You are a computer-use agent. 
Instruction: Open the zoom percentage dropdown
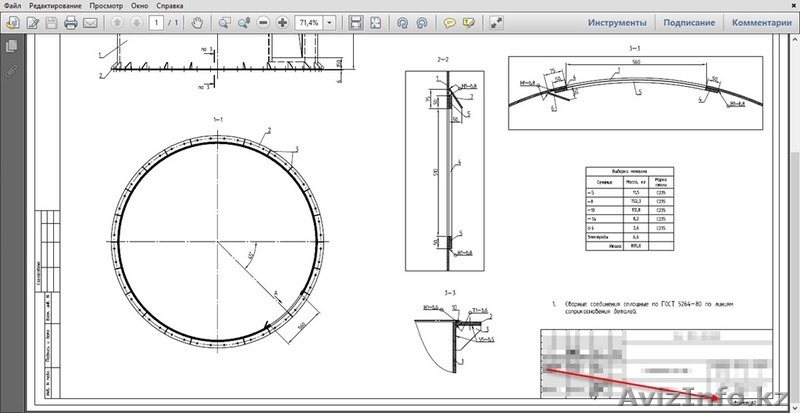[329, 22]
